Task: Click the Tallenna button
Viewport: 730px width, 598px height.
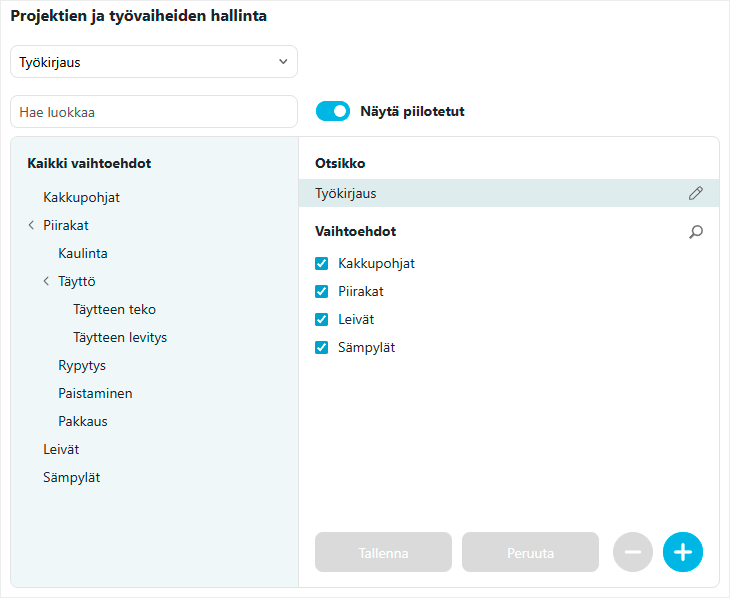Action: (383, 552)
